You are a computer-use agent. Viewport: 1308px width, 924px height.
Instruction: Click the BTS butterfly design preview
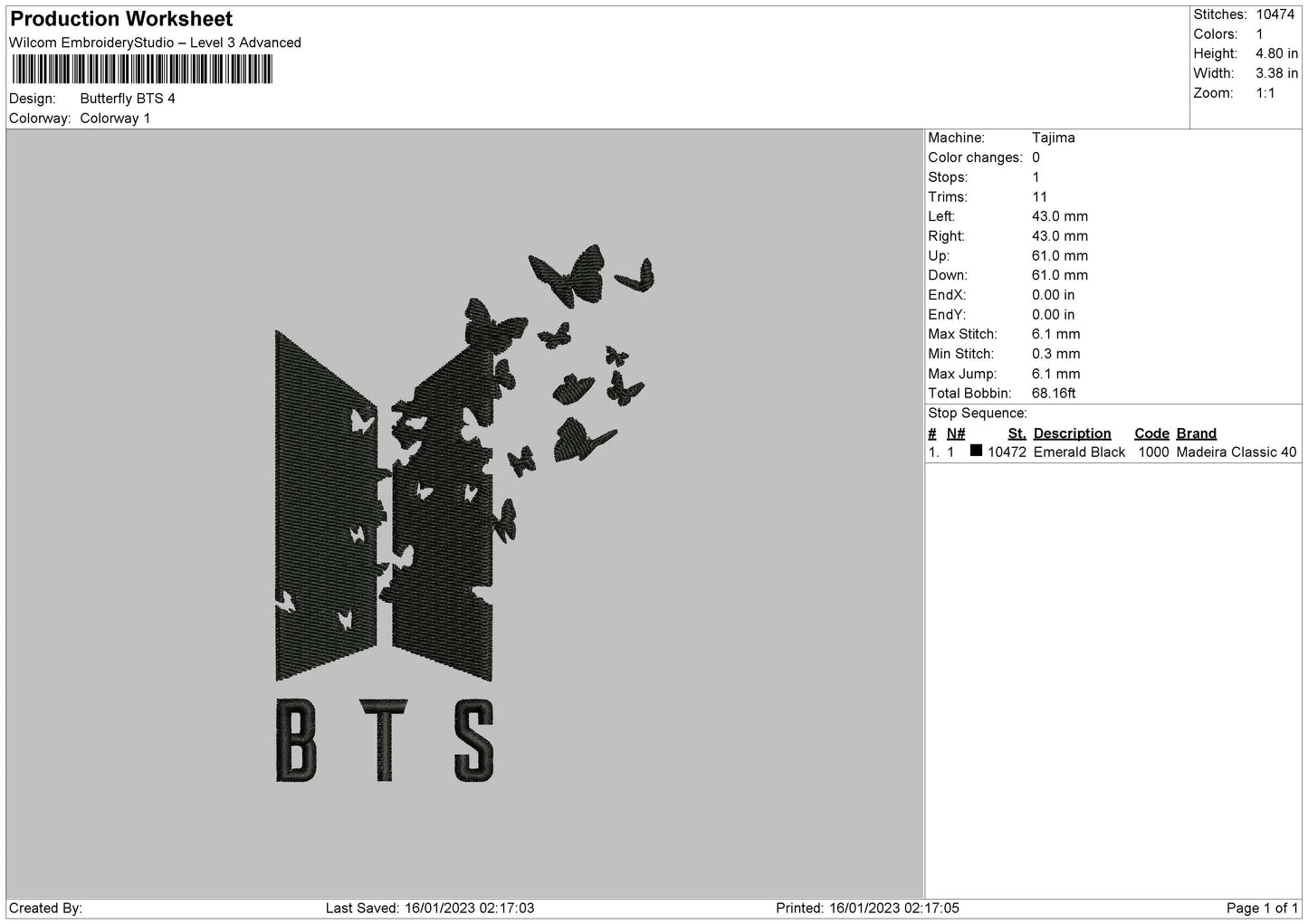click(x=464, y=513)
